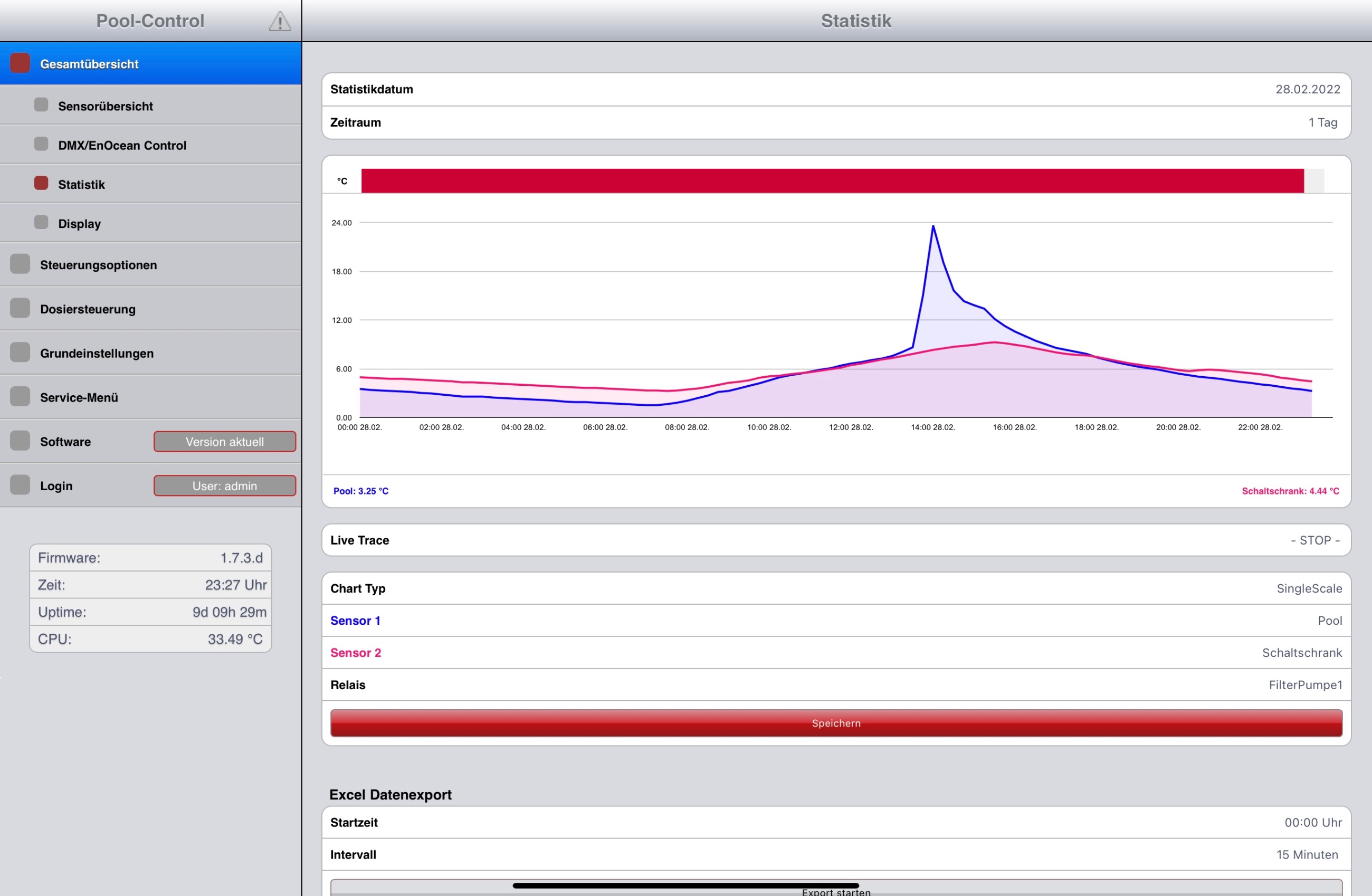Click the 24.00 y-axis label
This screenshot has width=1372, height=896.
(x=341, y=223)
